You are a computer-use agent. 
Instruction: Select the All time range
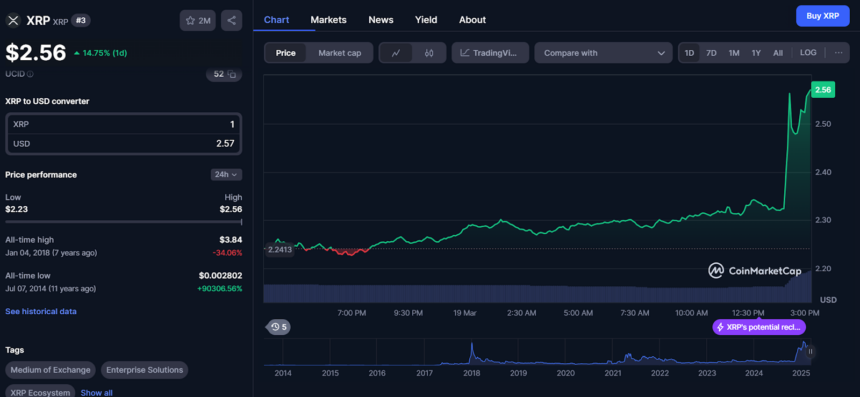pos(778,53)
